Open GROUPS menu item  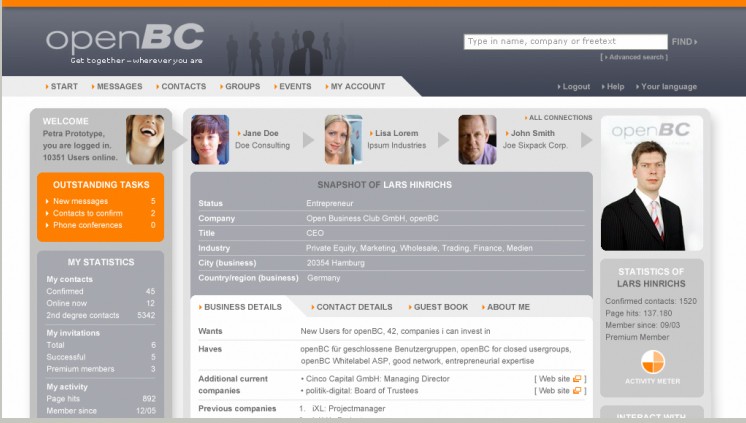click(x=240, y=87)
